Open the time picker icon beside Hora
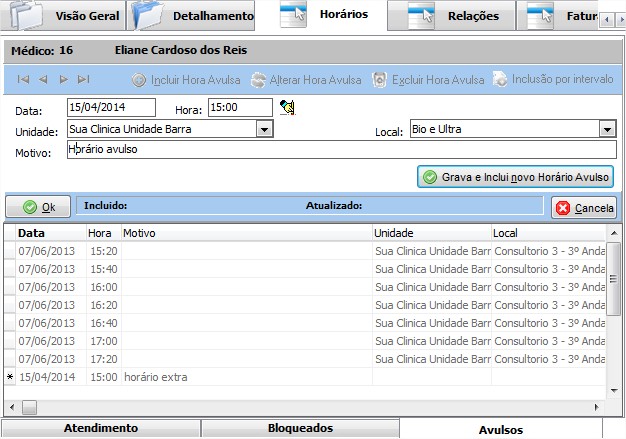This screenshot has height=439, width=626. coord(287,107)
